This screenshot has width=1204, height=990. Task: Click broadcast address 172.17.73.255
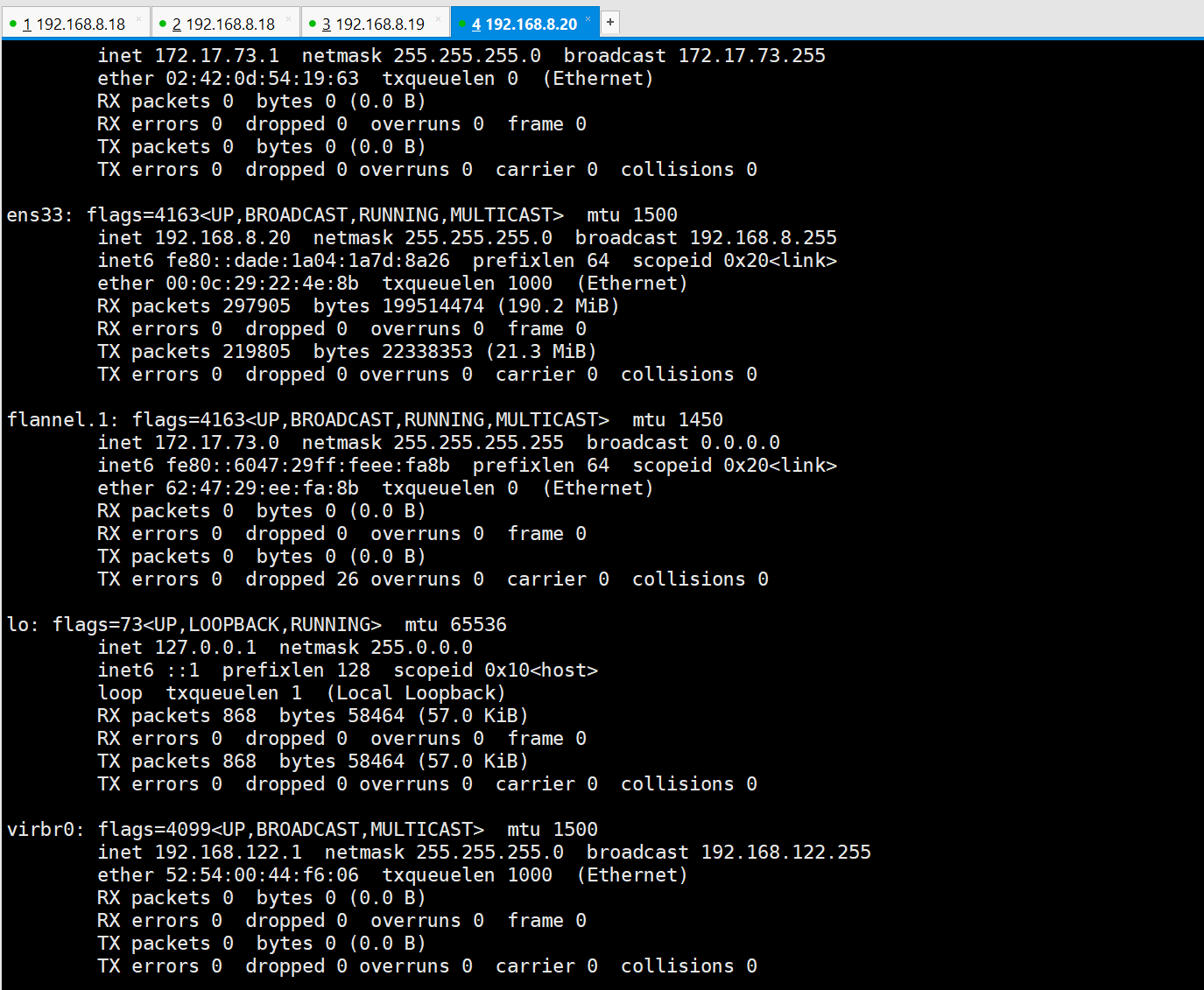[752, 56]
